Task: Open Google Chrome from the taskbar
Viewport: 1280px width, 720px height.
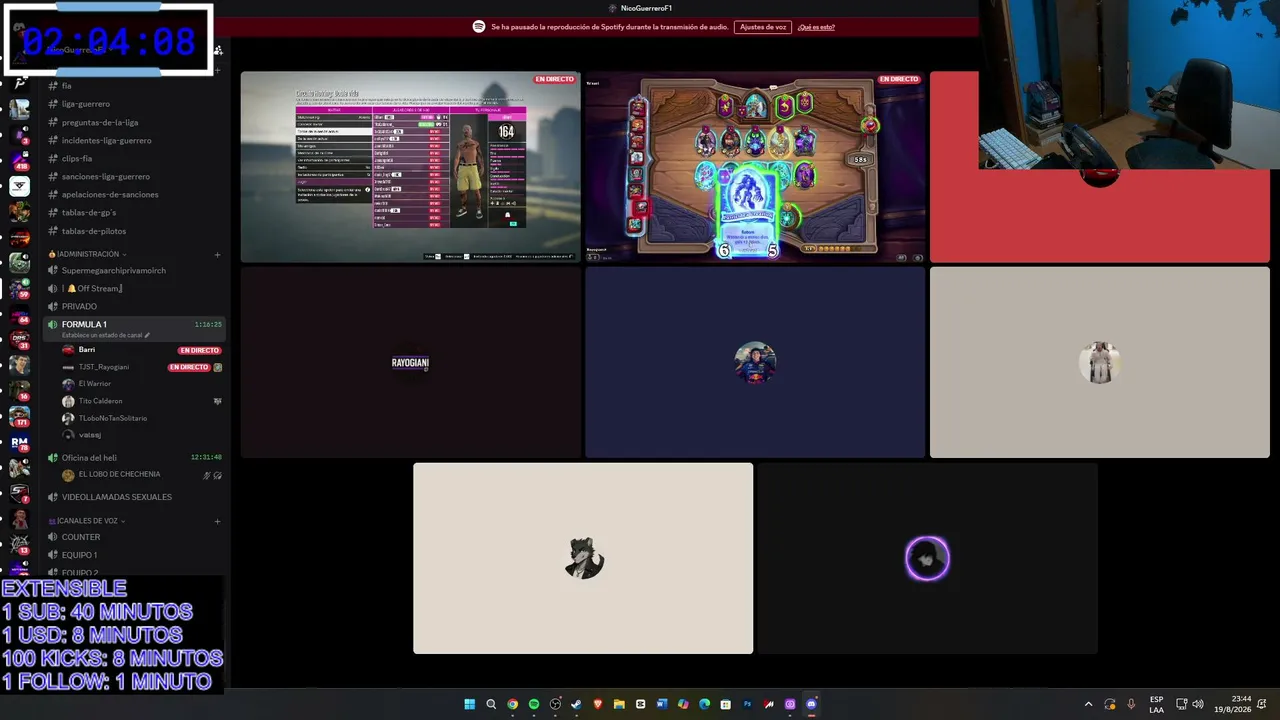Action: pos(512,704)
